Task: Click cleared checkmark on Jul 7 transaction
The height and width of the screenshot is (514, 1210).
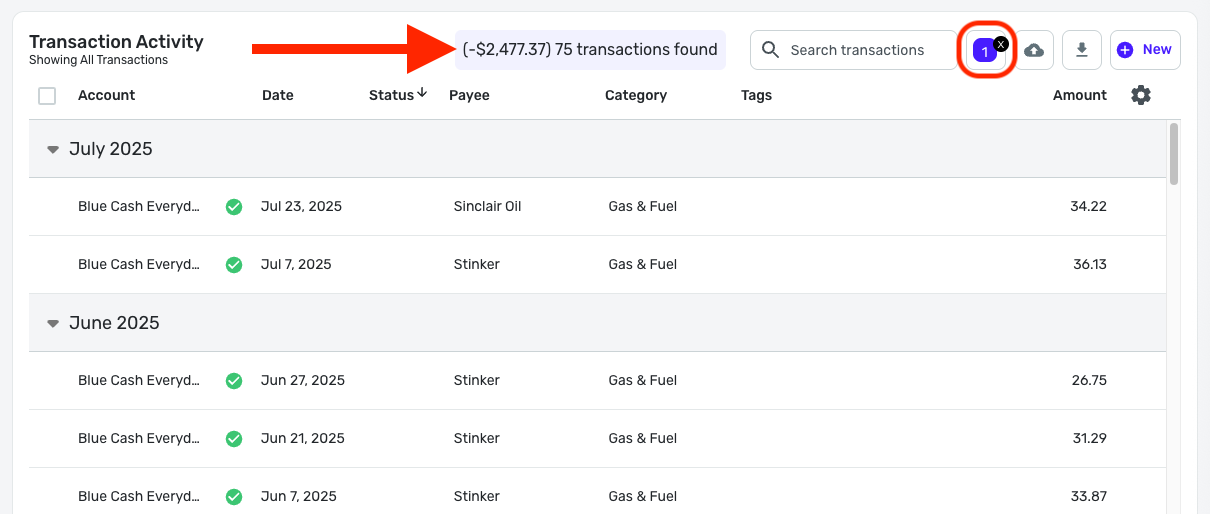Action: [x=234, y=265]
